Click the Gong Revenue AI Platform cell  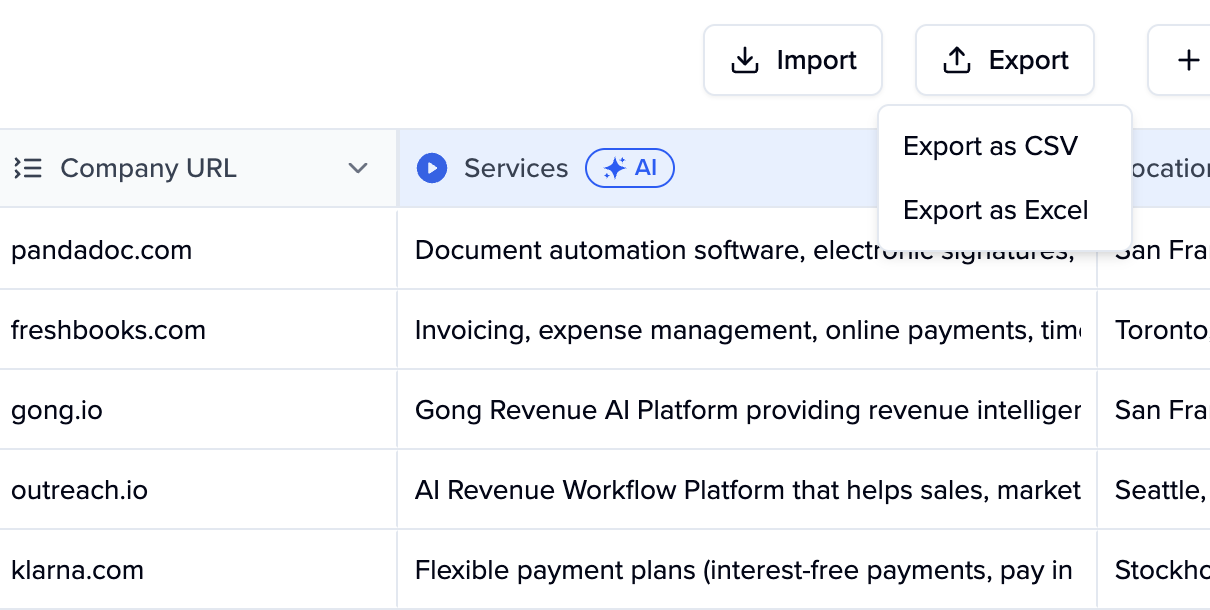tap(747, 410)
